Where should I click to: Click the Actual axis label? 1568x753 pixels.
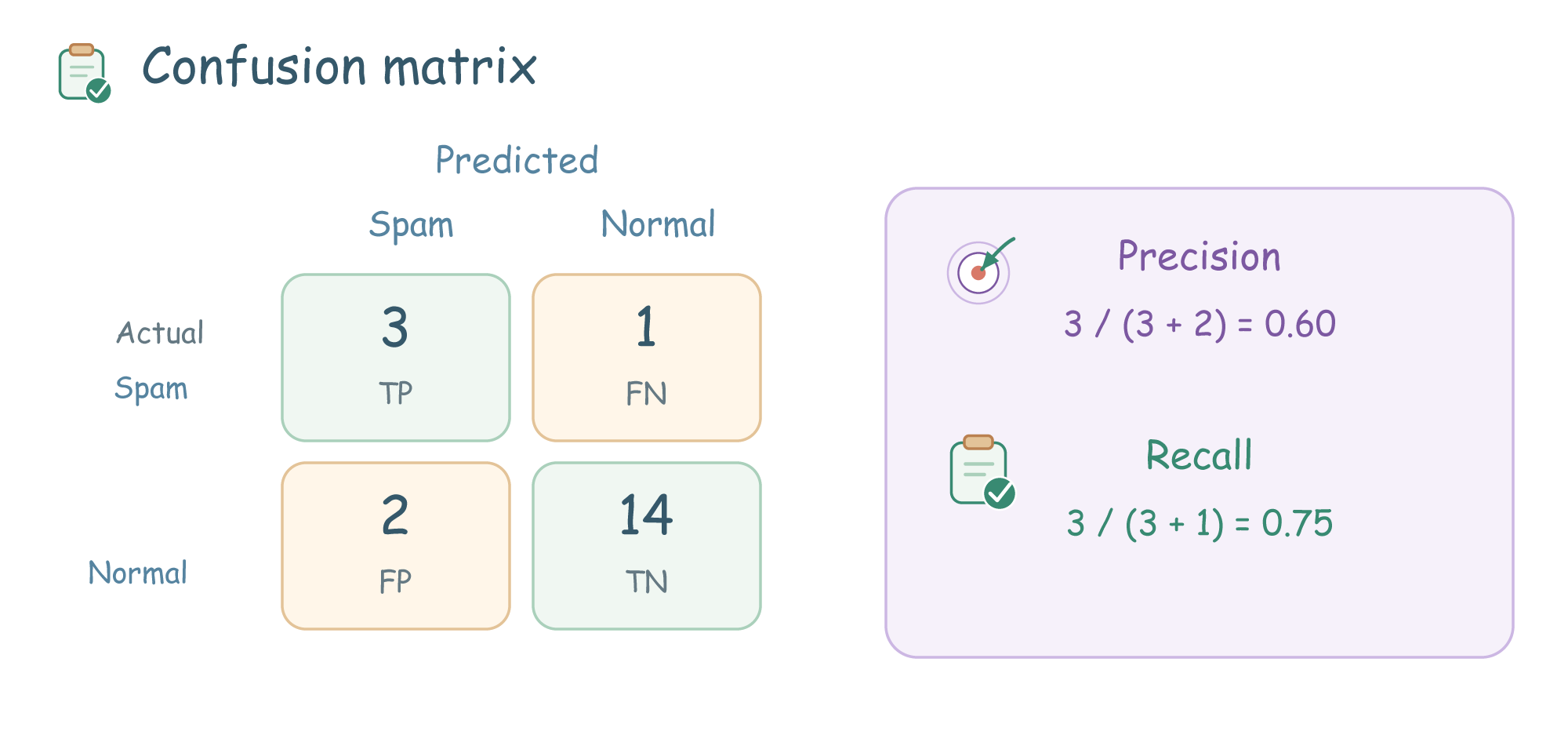coord(160,333)
